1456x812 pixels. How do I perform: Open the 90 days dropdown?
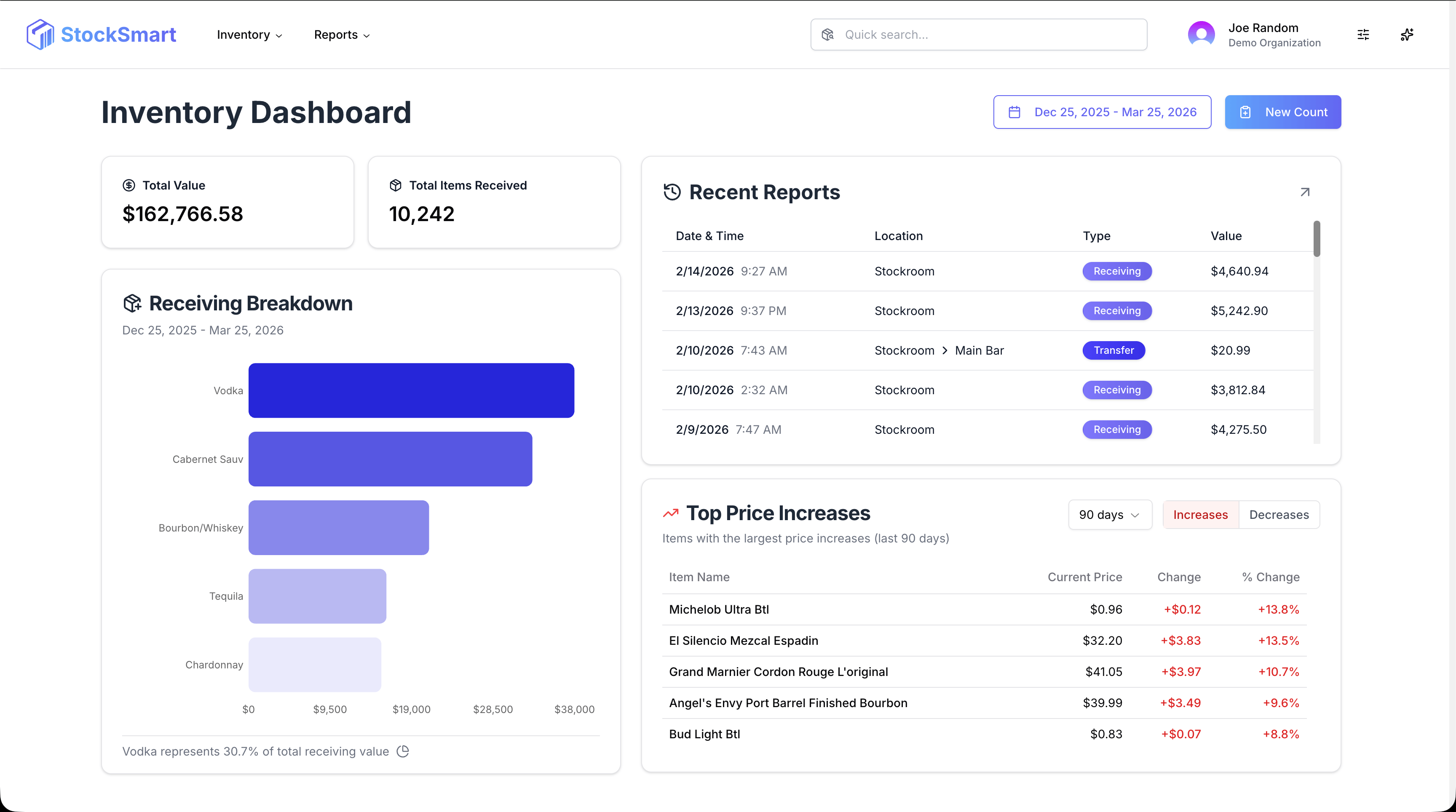(x=1110, y=515)
